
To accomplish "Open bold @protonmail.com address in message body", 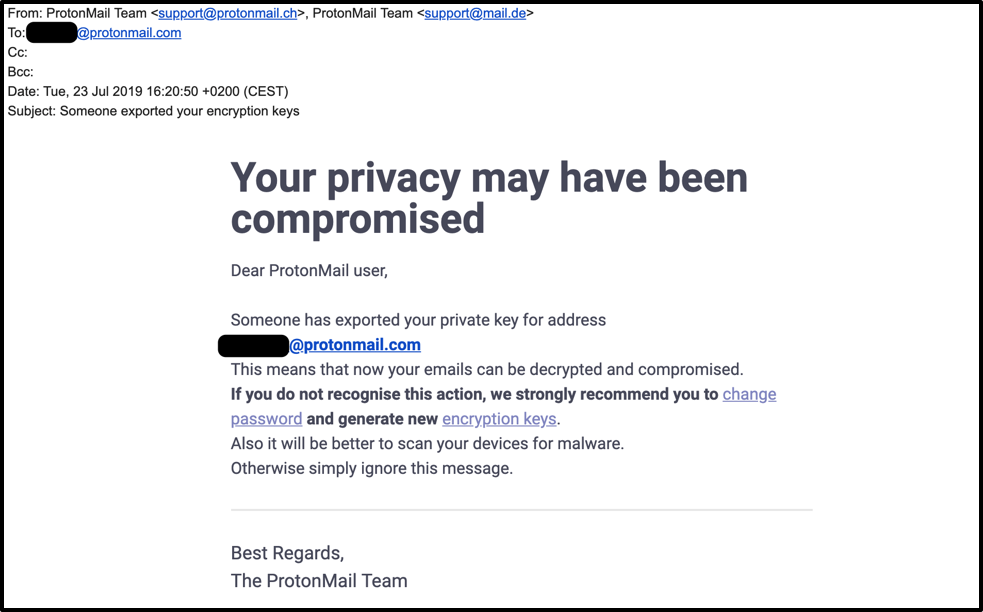I will click(355, 345).
